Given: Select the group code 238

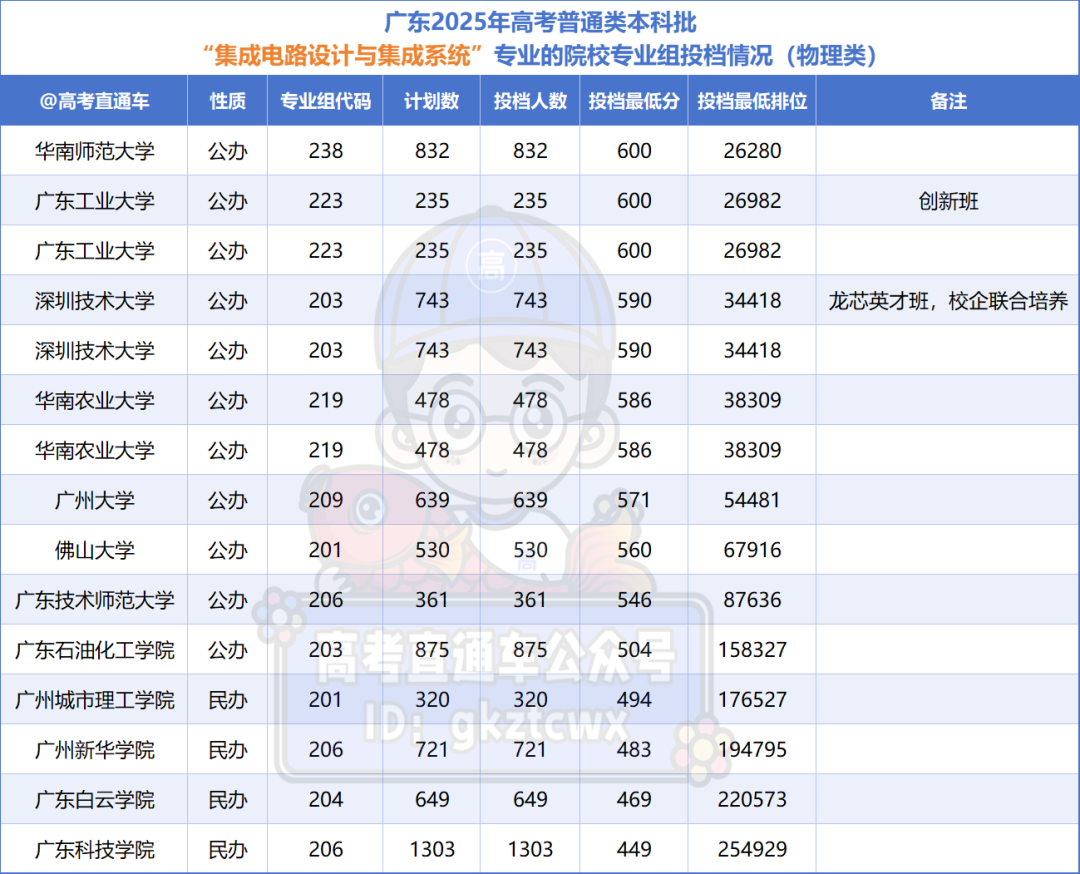Looking at the screenshot, I should click(325, 151).
